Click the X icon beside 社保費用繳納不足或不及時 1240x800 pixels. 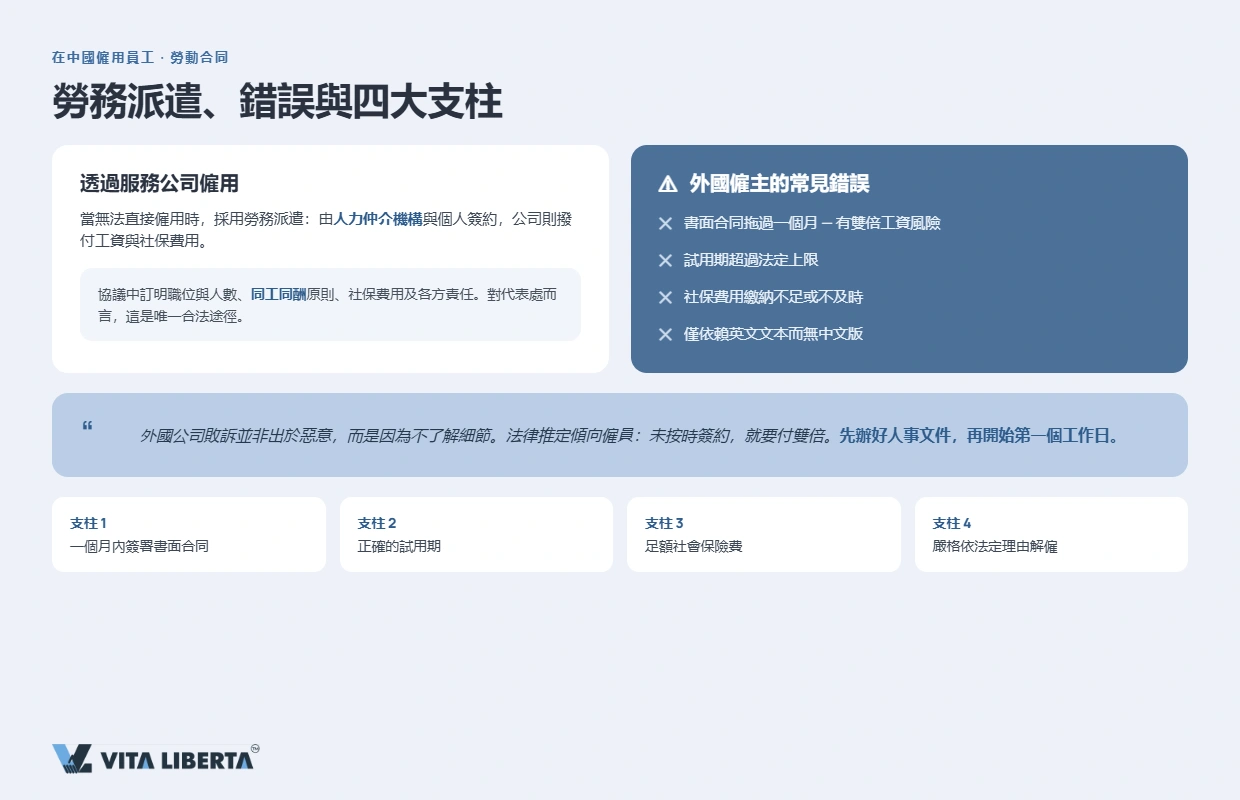point(665,298)
